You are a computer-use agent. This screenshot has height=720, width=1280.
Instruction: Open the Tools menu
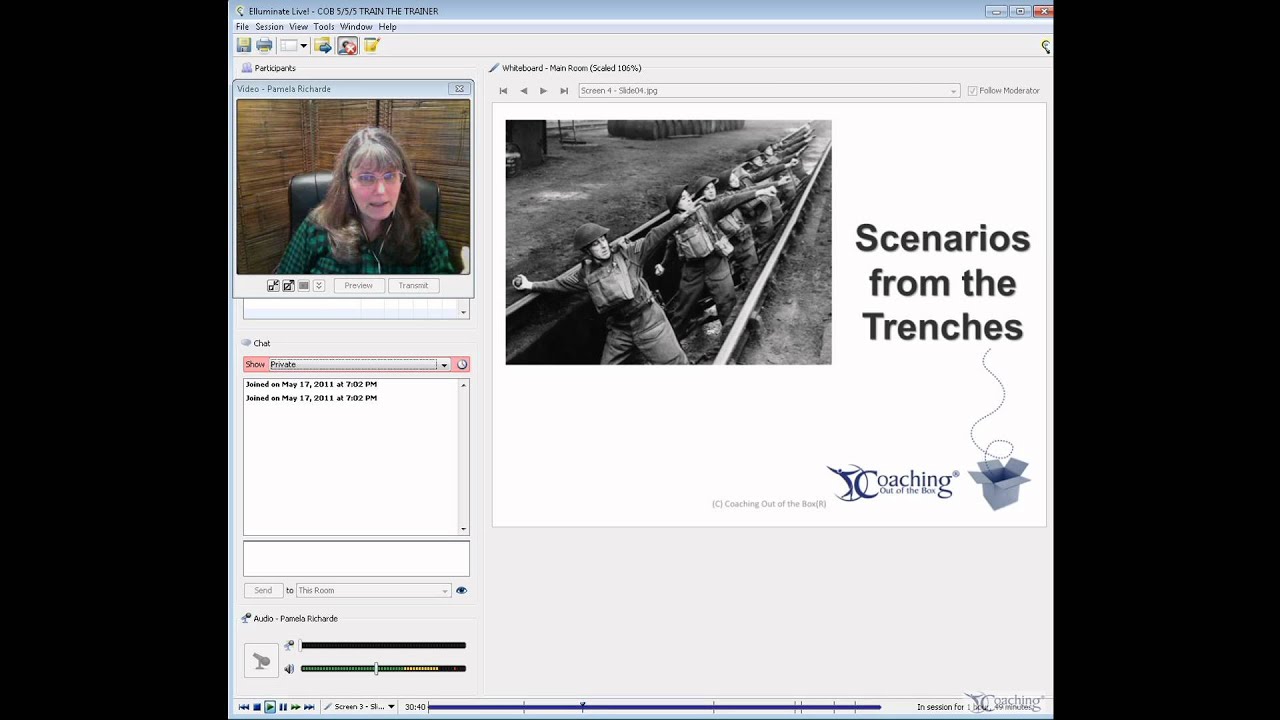[323, 27]
